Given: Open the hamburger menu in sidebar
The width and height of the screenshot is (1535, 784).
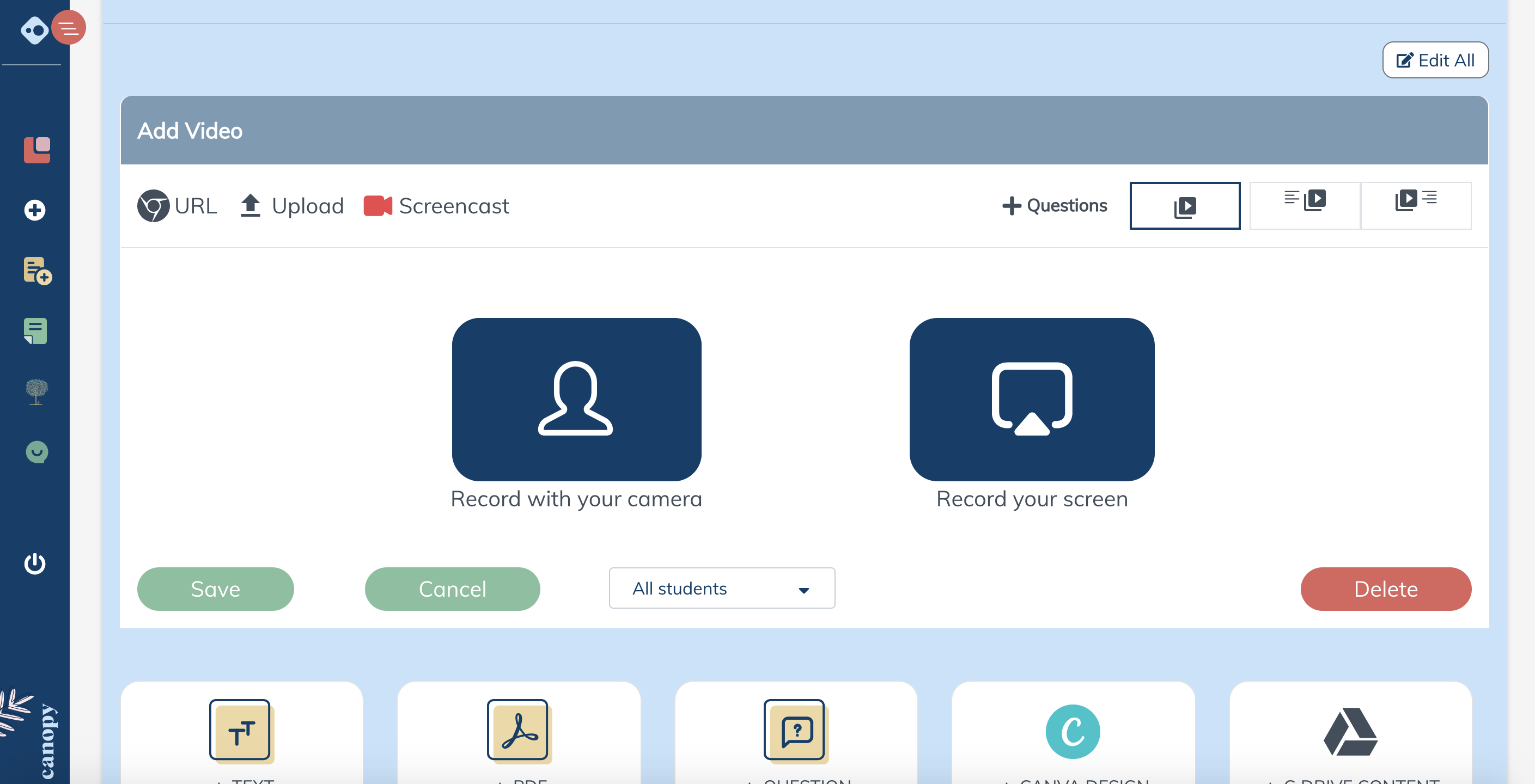Looking at the screenshot, I should click(x=69, y=27).
